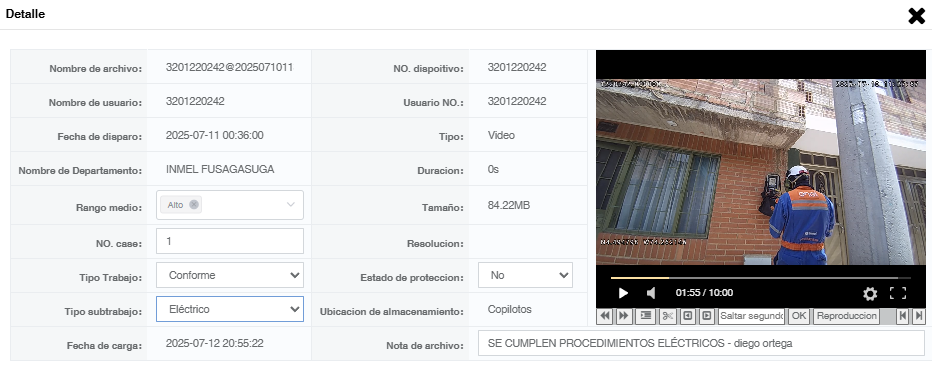The height and width of the screenshot is (367, 932).
Task: Select size value 84.22MB
Action: pos(509,206)
